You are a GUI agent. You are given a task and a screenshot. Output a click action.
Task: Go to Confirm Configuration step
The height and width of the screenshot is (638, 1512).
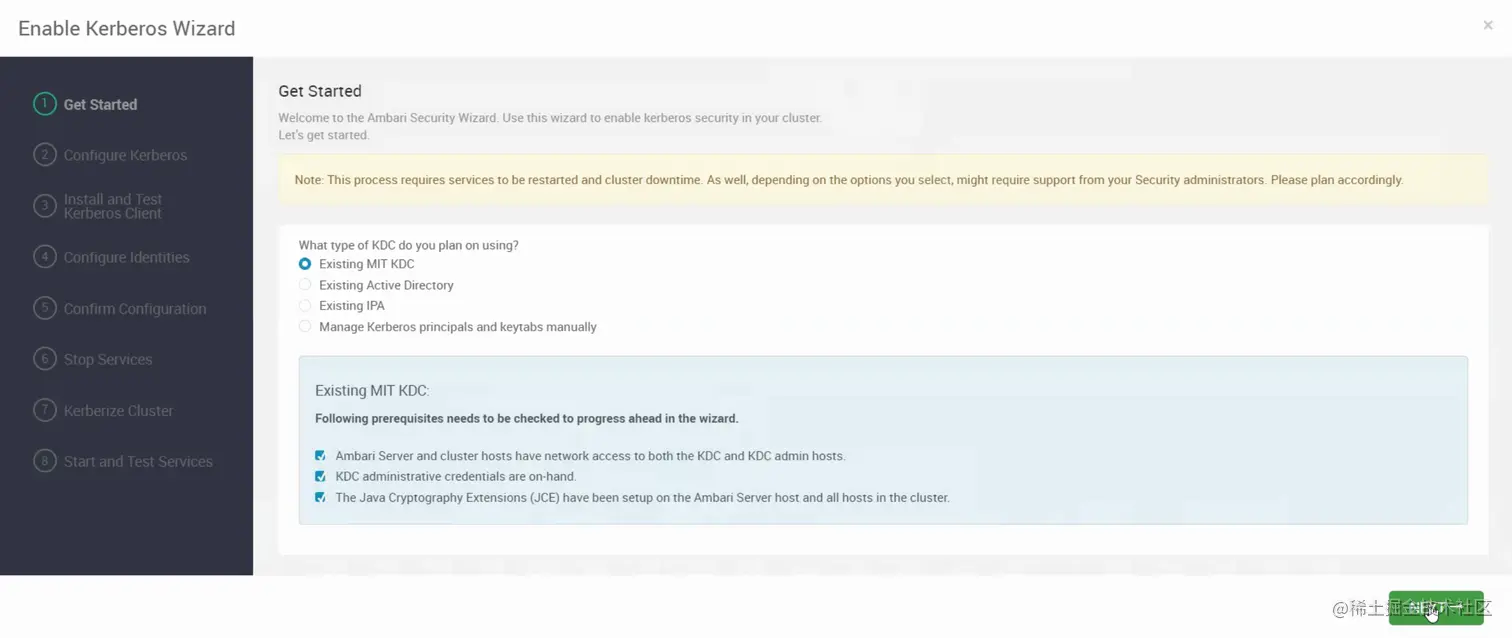[135, 308]
